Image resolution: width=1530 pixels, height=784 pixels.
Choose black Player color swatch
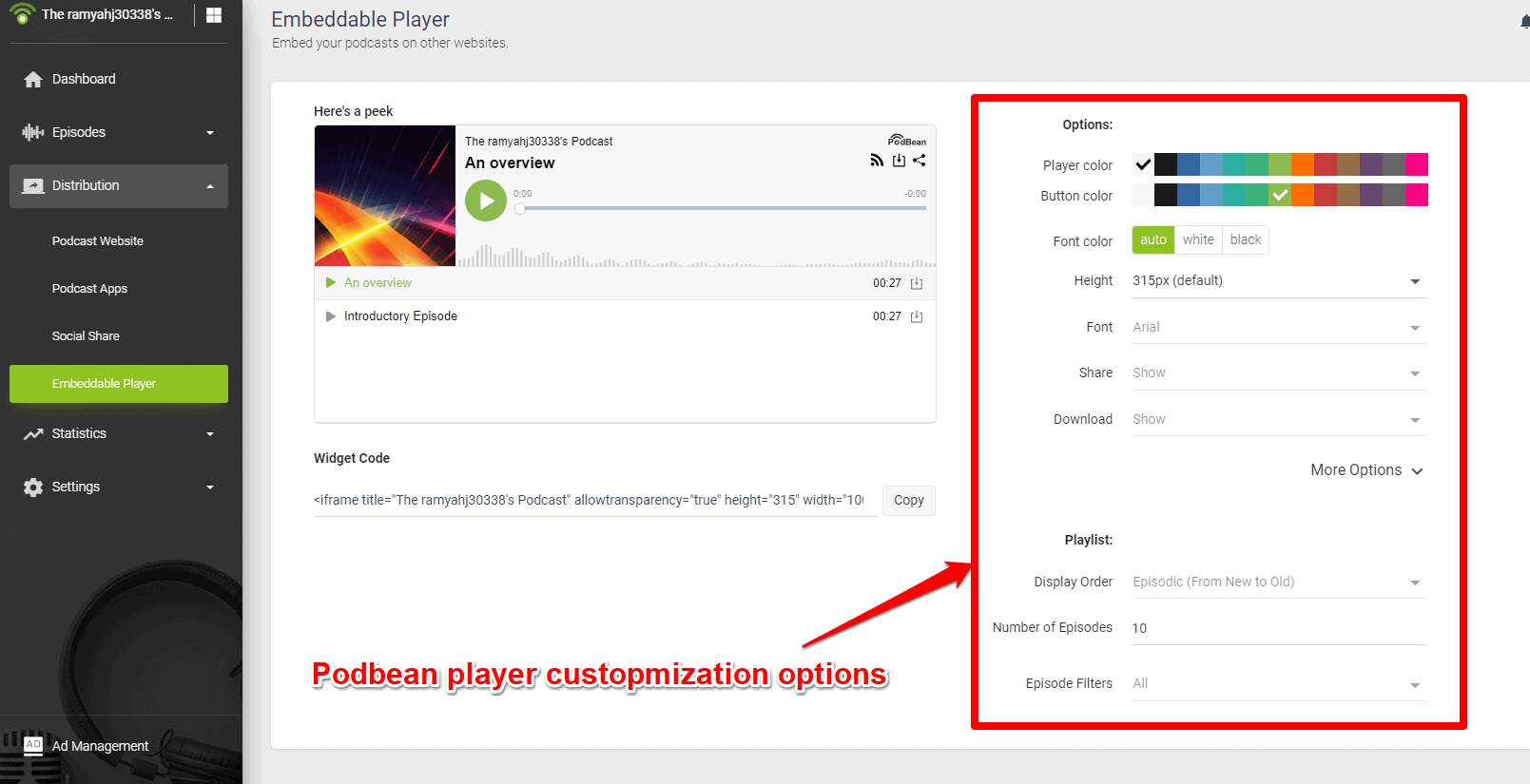1166,164
